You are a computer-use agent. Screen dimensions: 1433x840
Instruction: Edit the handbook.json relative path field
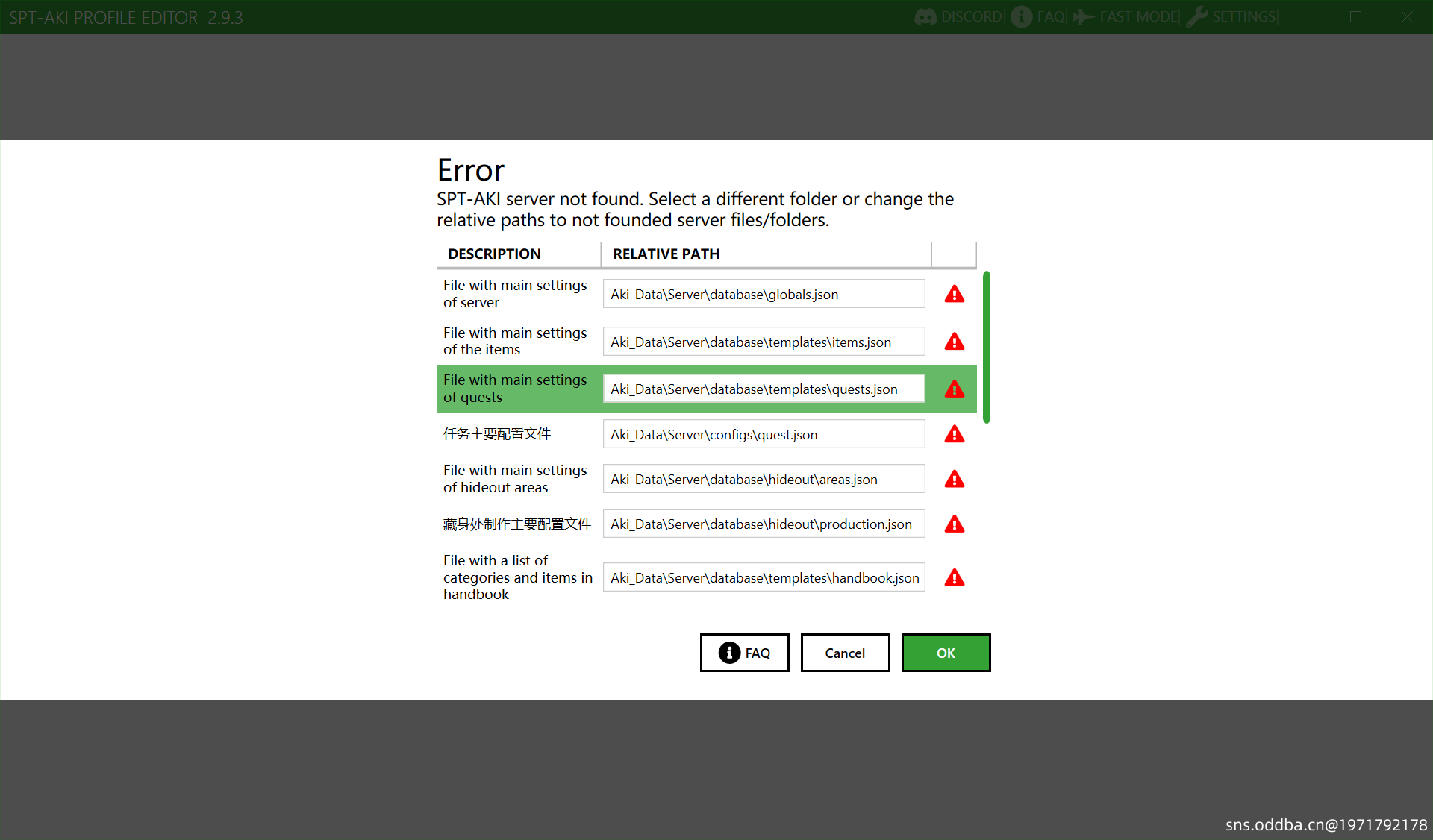[x=764, y=577]
